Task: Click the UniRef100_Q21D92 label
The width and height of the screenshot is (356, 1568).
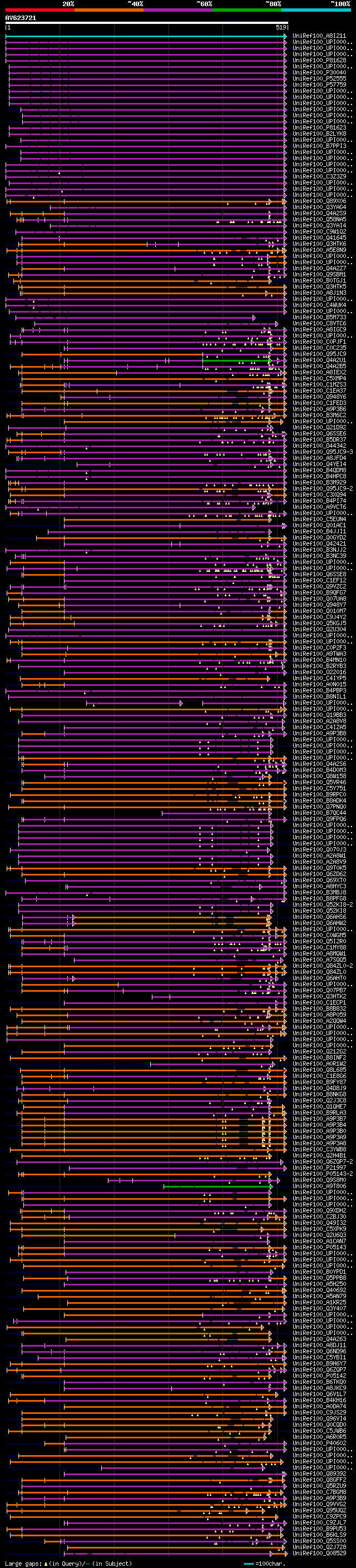Action: click(x=319, y=427)
